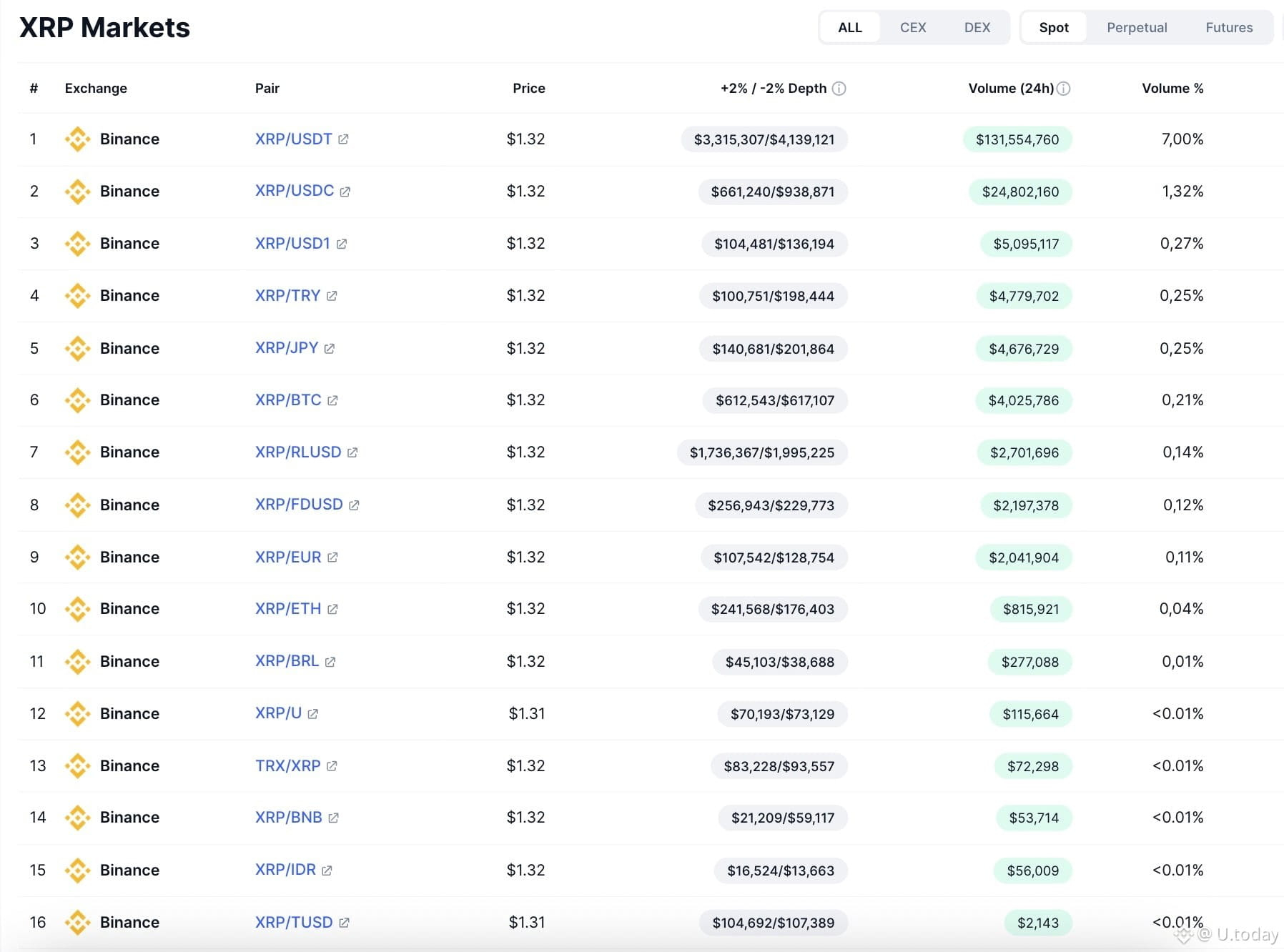
Task: Click the $24,802,160 volume value
Action: coord(1020,192)
